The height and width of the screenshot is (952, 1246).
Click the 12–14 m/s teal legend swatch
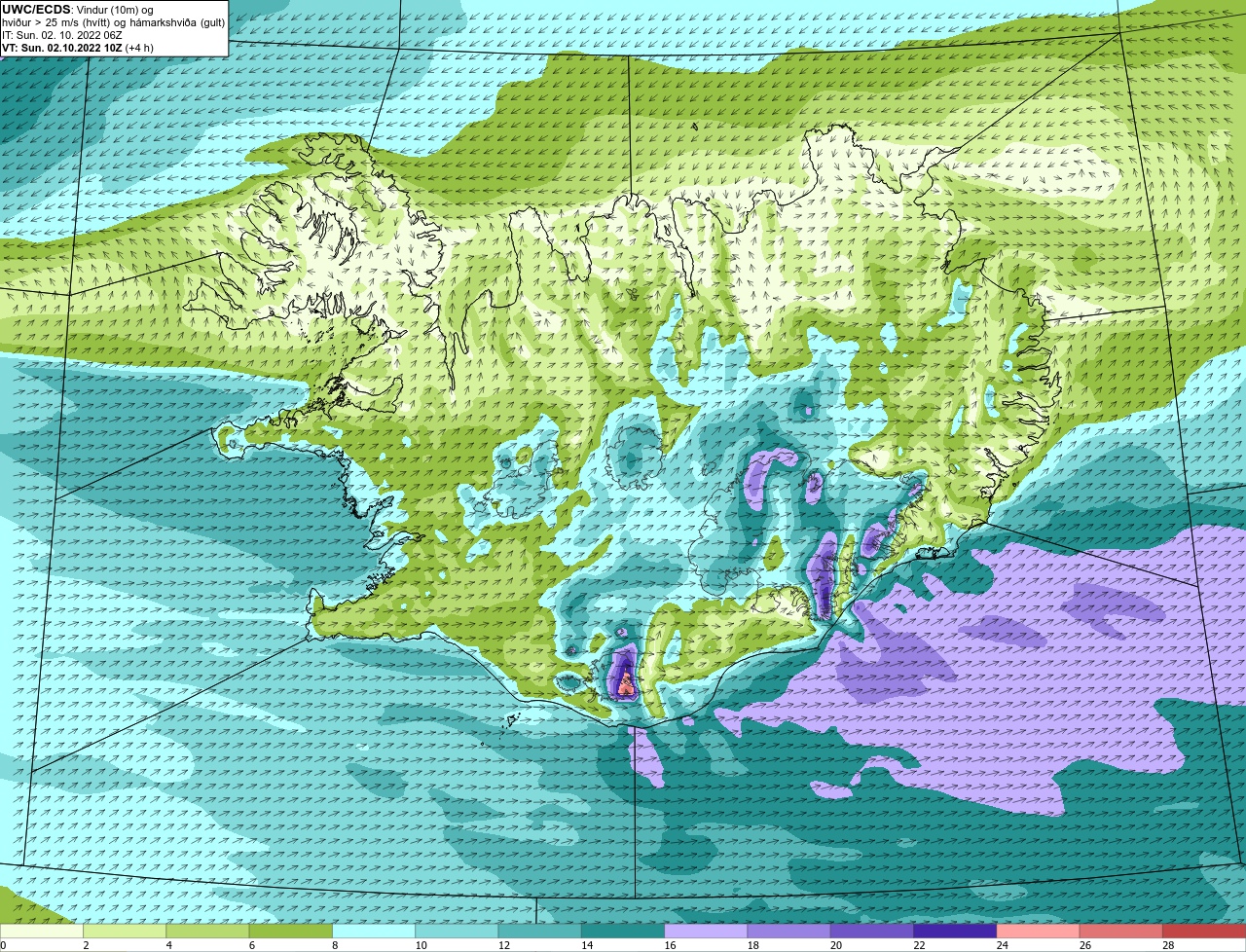point(539,931)
